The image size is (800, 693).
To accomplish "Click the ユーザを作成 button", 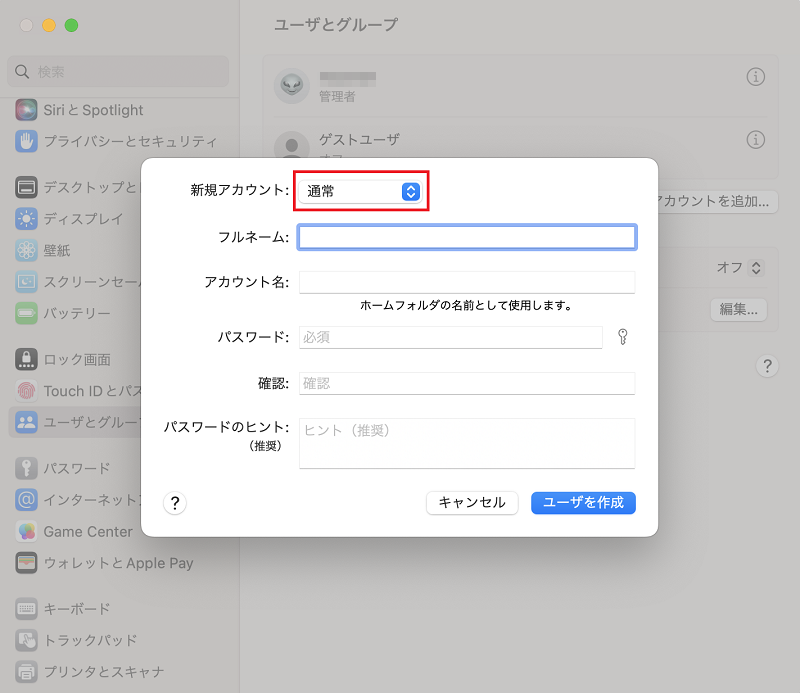I will click(x=583, y=503).
